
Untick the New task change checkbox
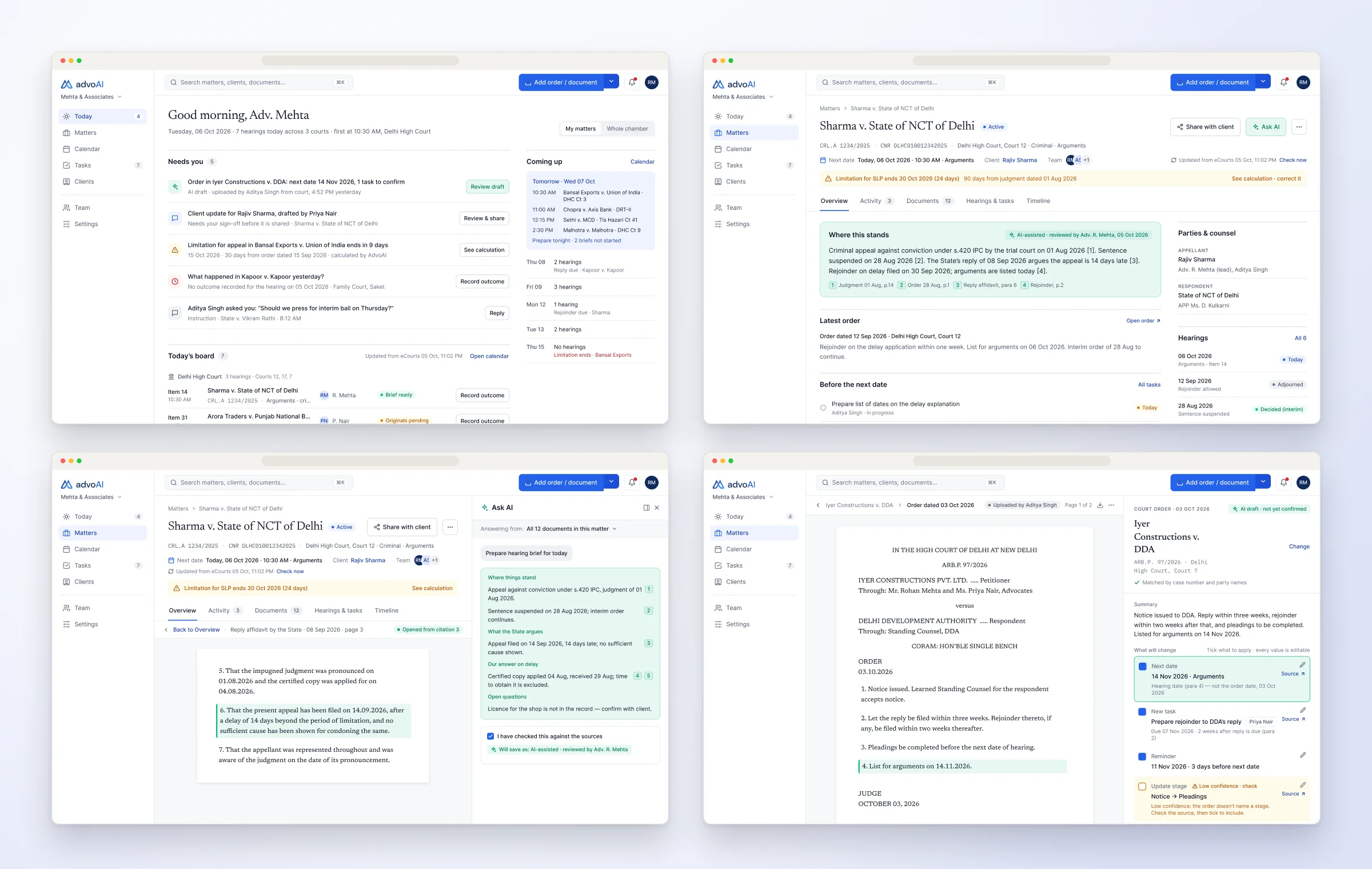pos(1142,712)
